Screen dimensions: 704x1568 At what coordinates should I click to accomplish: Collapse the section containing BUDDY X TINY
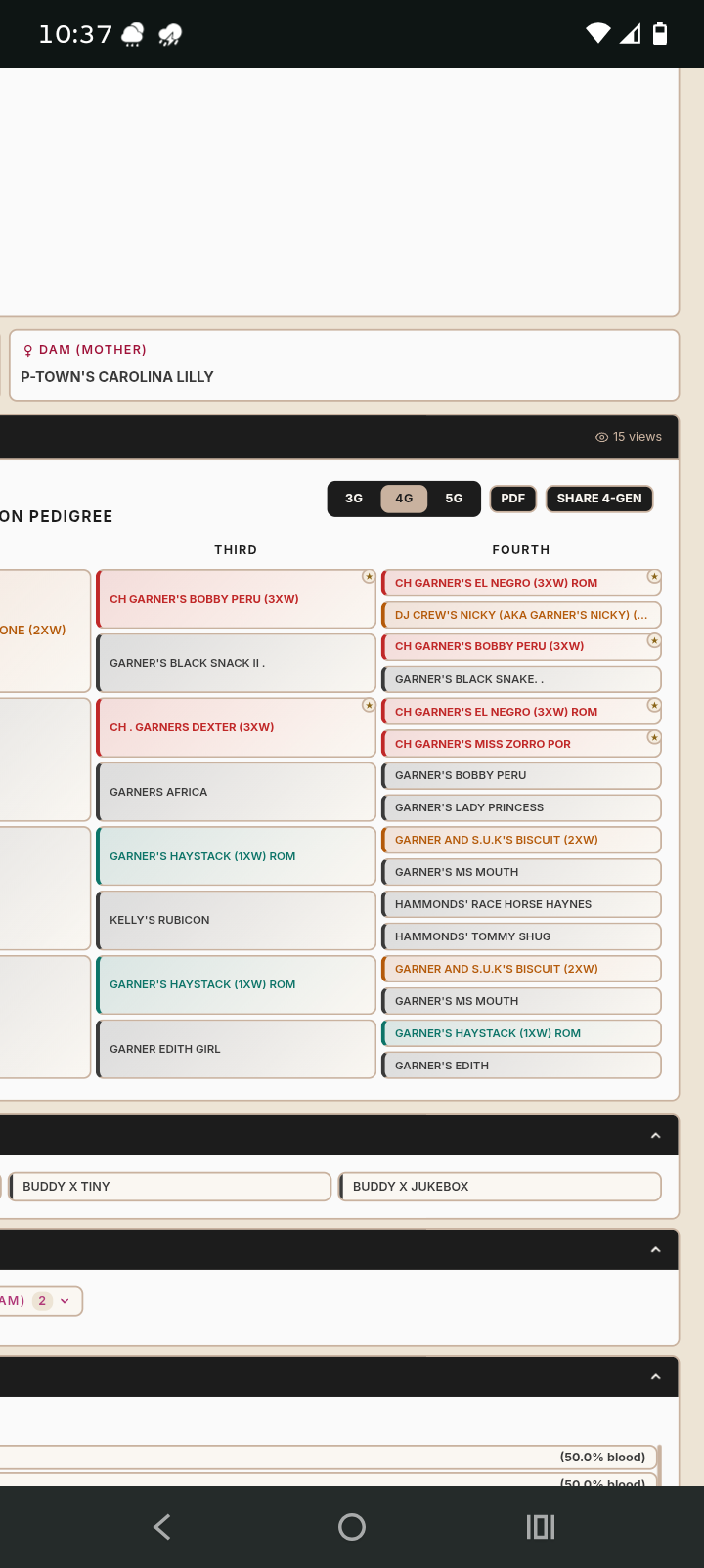[x=656, y=1136]
